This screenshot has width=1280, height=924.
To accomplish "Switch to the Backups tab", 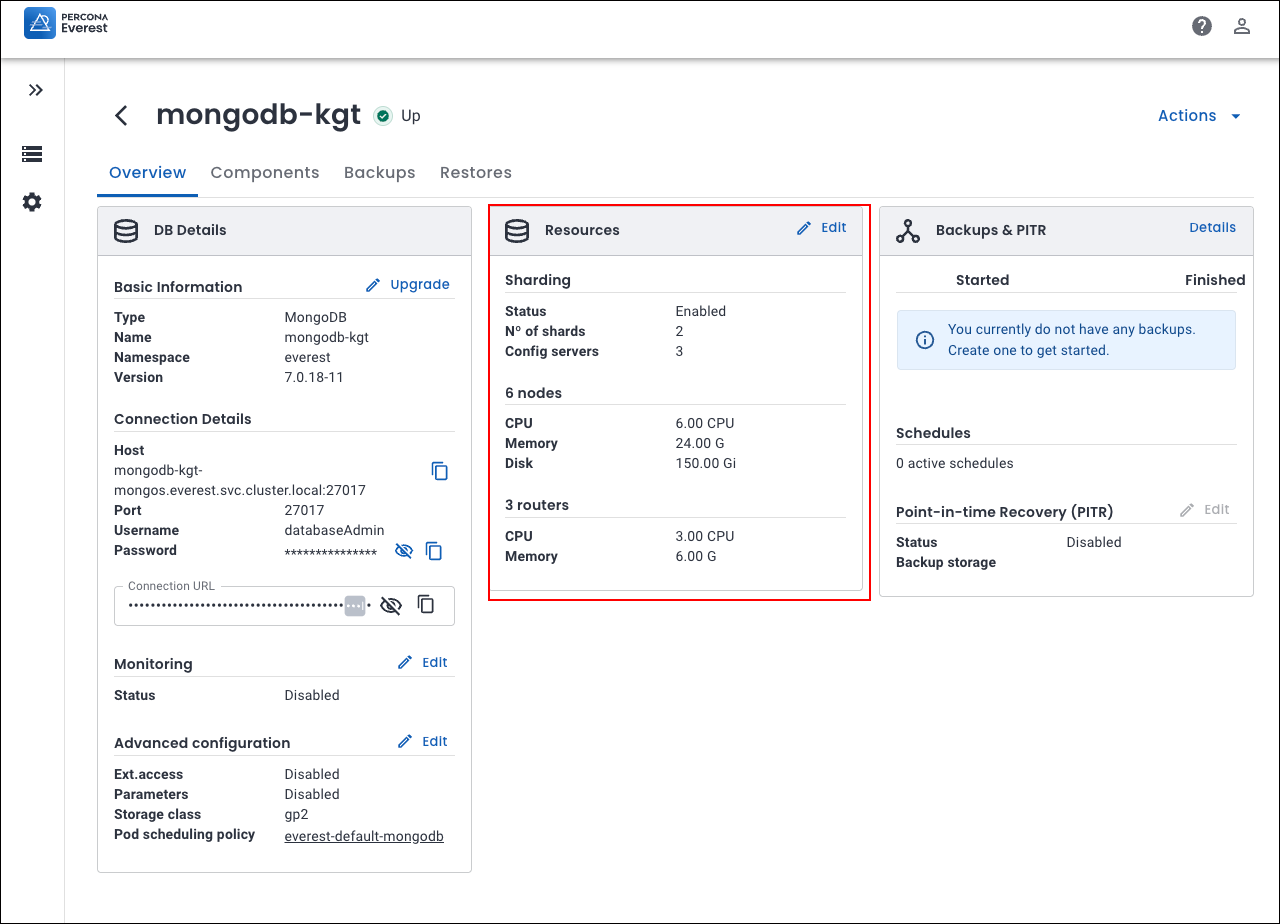I will (x=379, y=173).
